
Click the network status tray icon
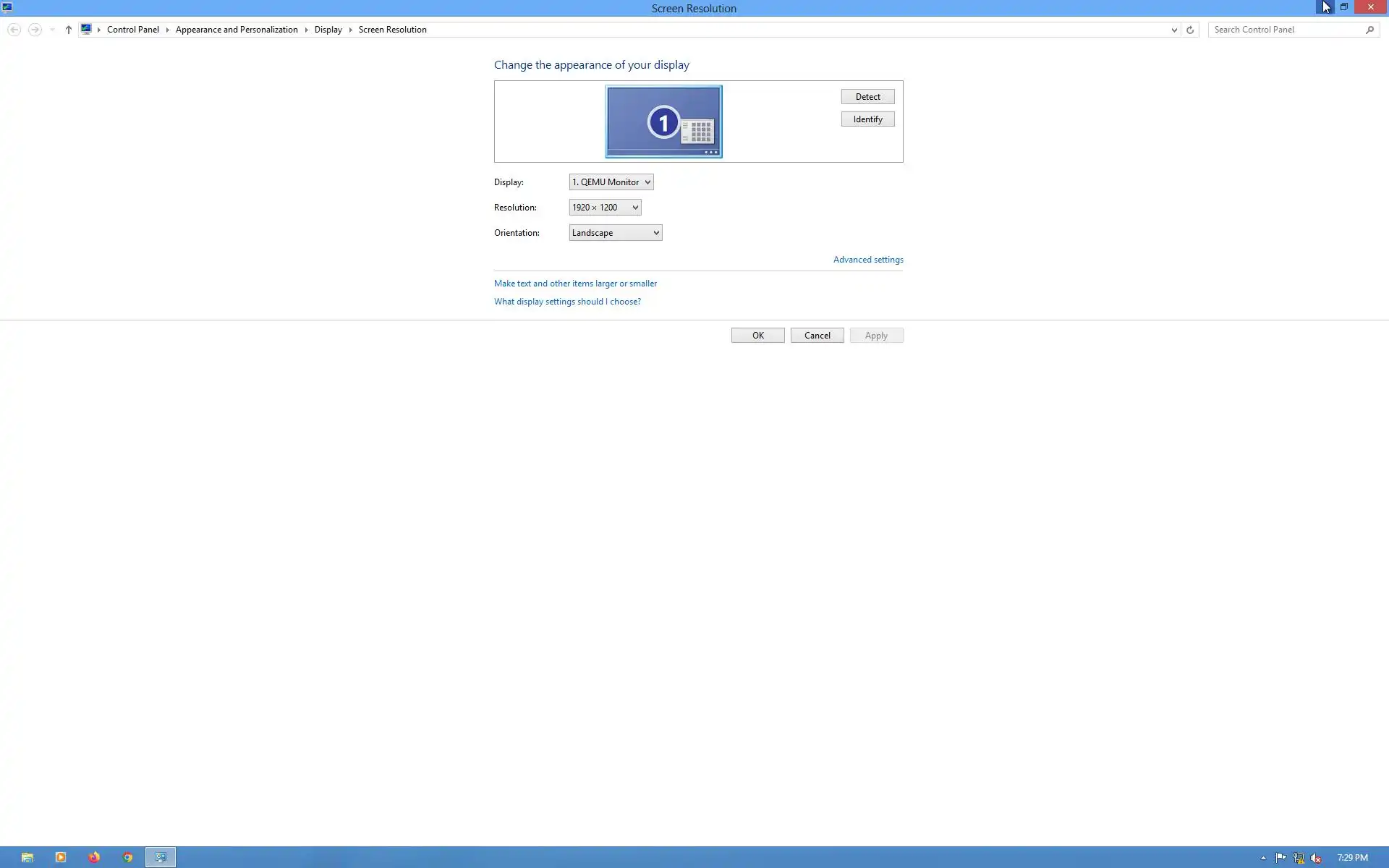[1299, 858]
